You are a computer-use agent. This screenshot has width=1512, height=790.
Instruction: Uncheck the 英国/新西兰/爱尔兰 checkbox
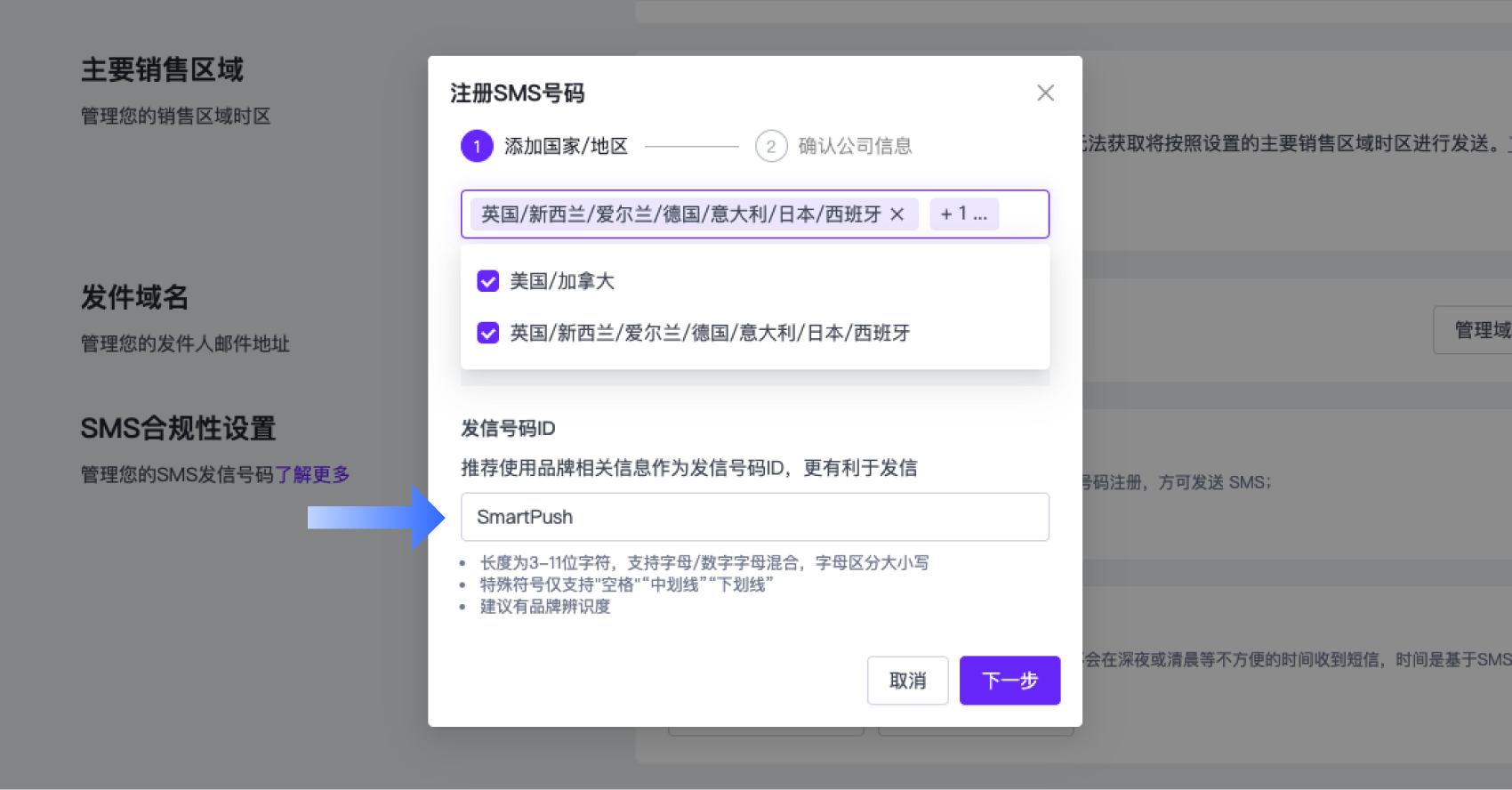[x=488, y=333]
